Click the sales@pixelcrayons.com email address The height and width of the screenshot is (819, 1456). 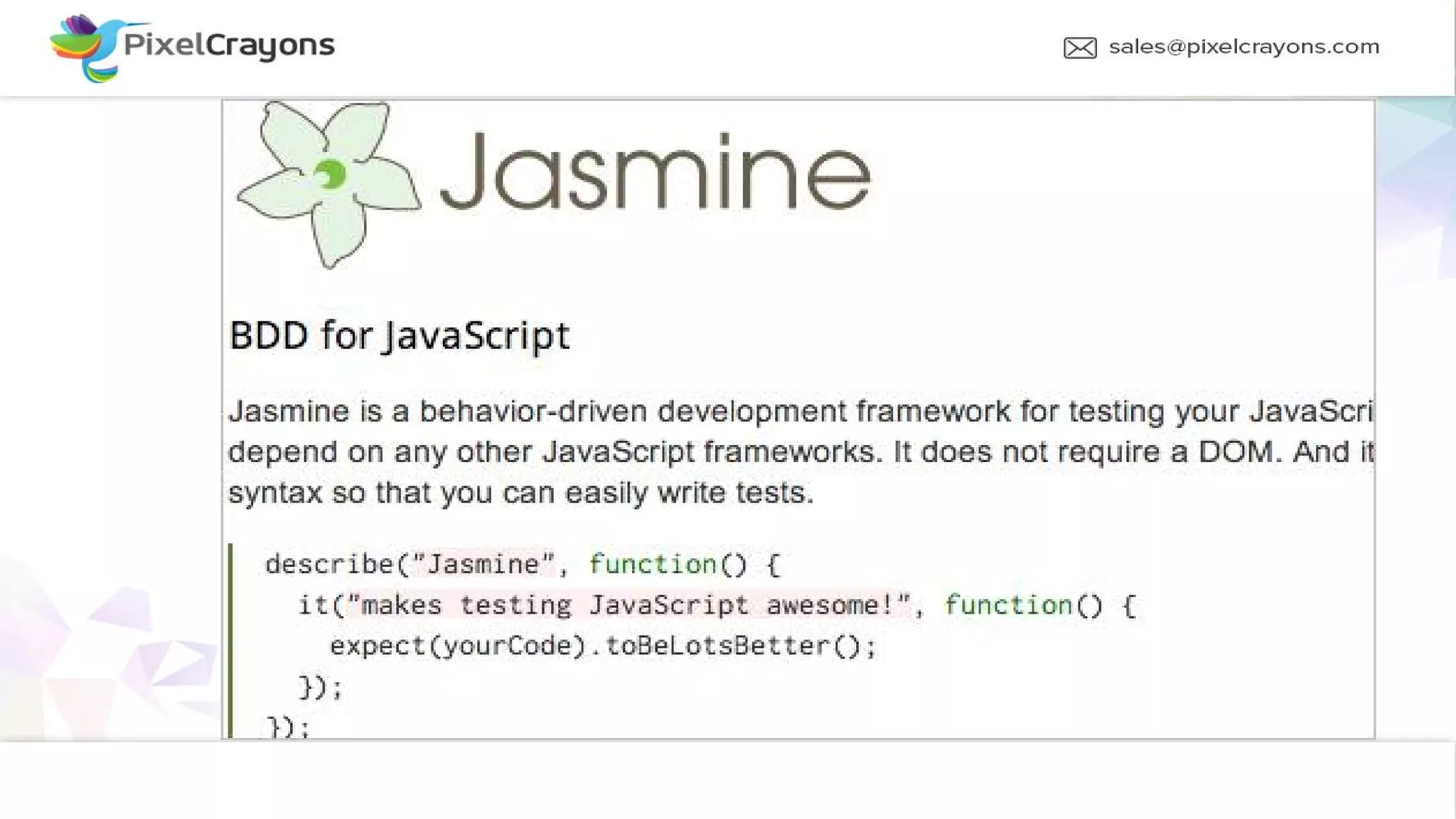tap(1243, 47)
